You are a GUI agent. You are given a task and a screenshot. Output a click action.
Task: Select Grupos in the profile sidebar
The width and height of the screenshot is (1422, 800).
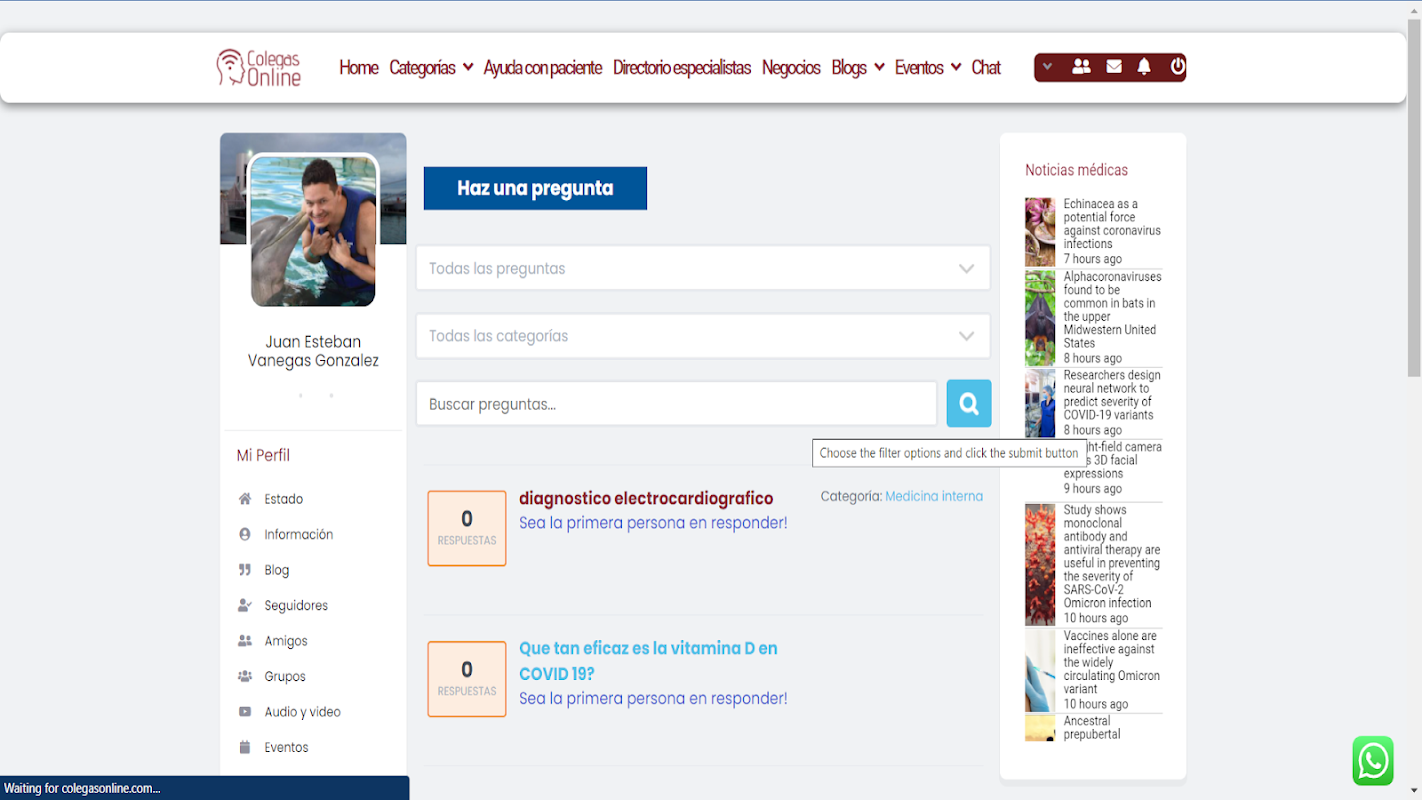coord(285,676)
